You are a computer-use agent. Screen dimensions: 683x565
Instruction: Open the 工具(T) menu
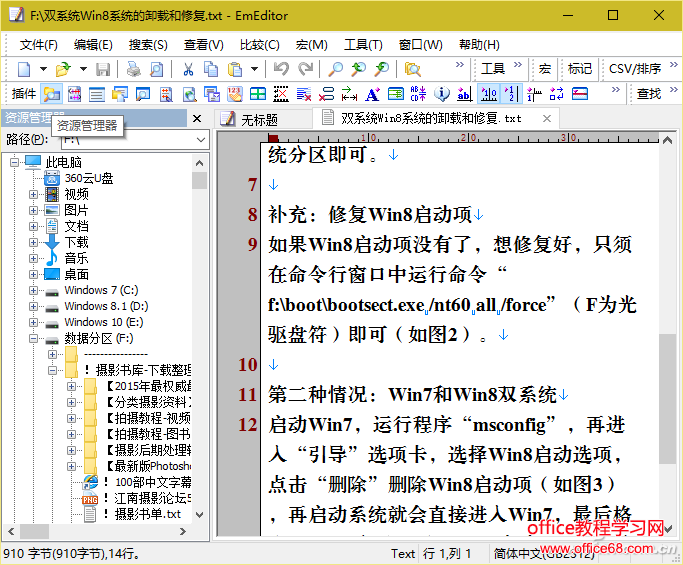[363, 44]
